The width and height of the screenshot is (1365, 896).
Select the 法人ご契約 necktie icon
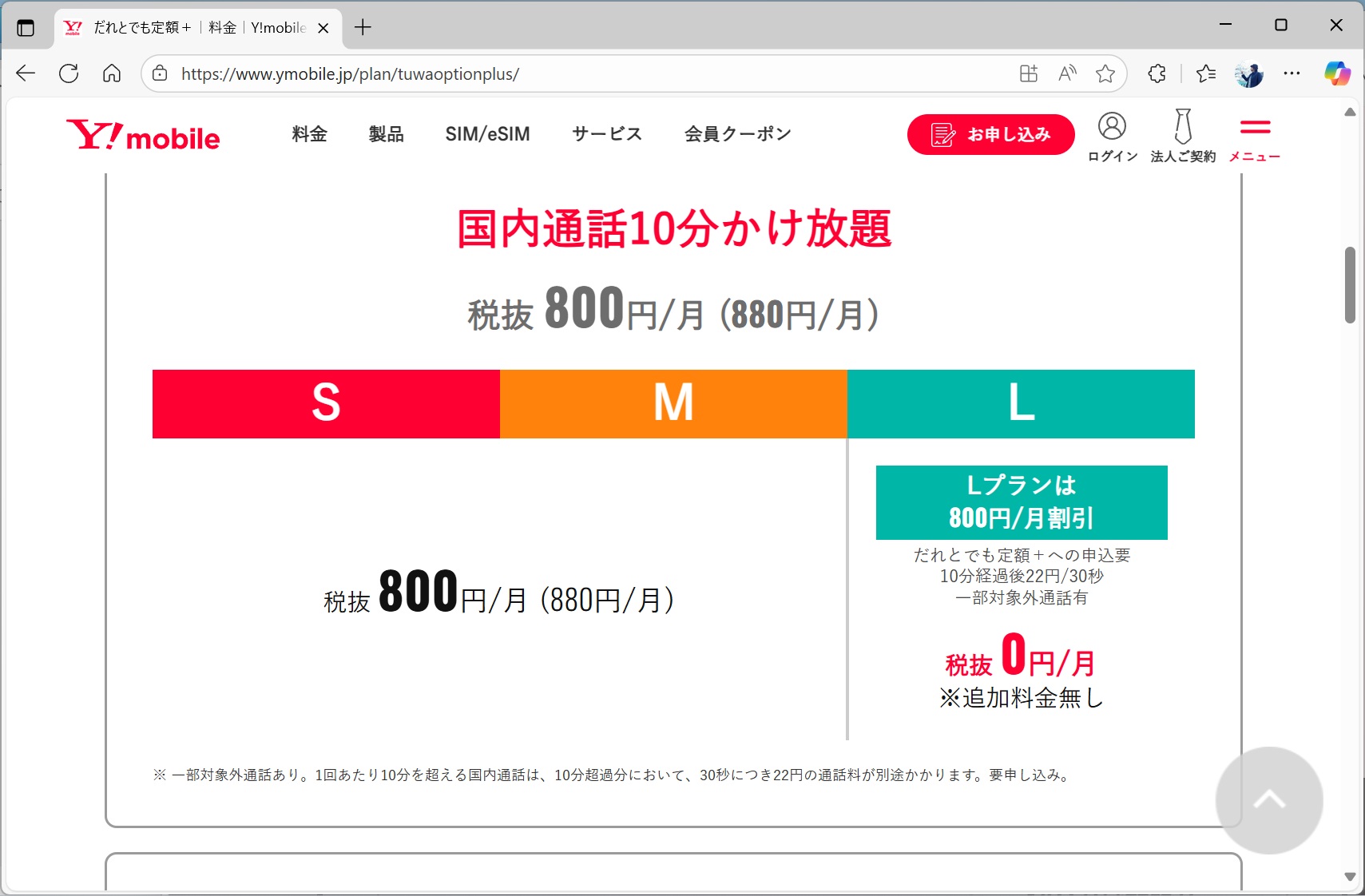pos(1182,125)
